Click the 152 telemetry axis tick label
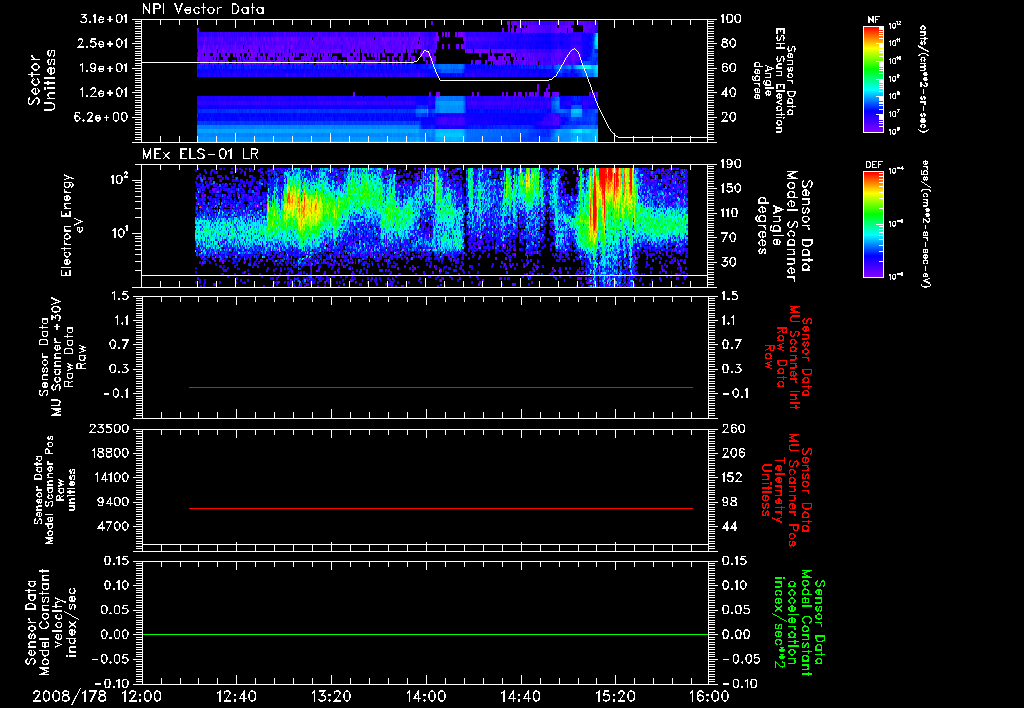 pyautogui.click(x=731, y=477)
